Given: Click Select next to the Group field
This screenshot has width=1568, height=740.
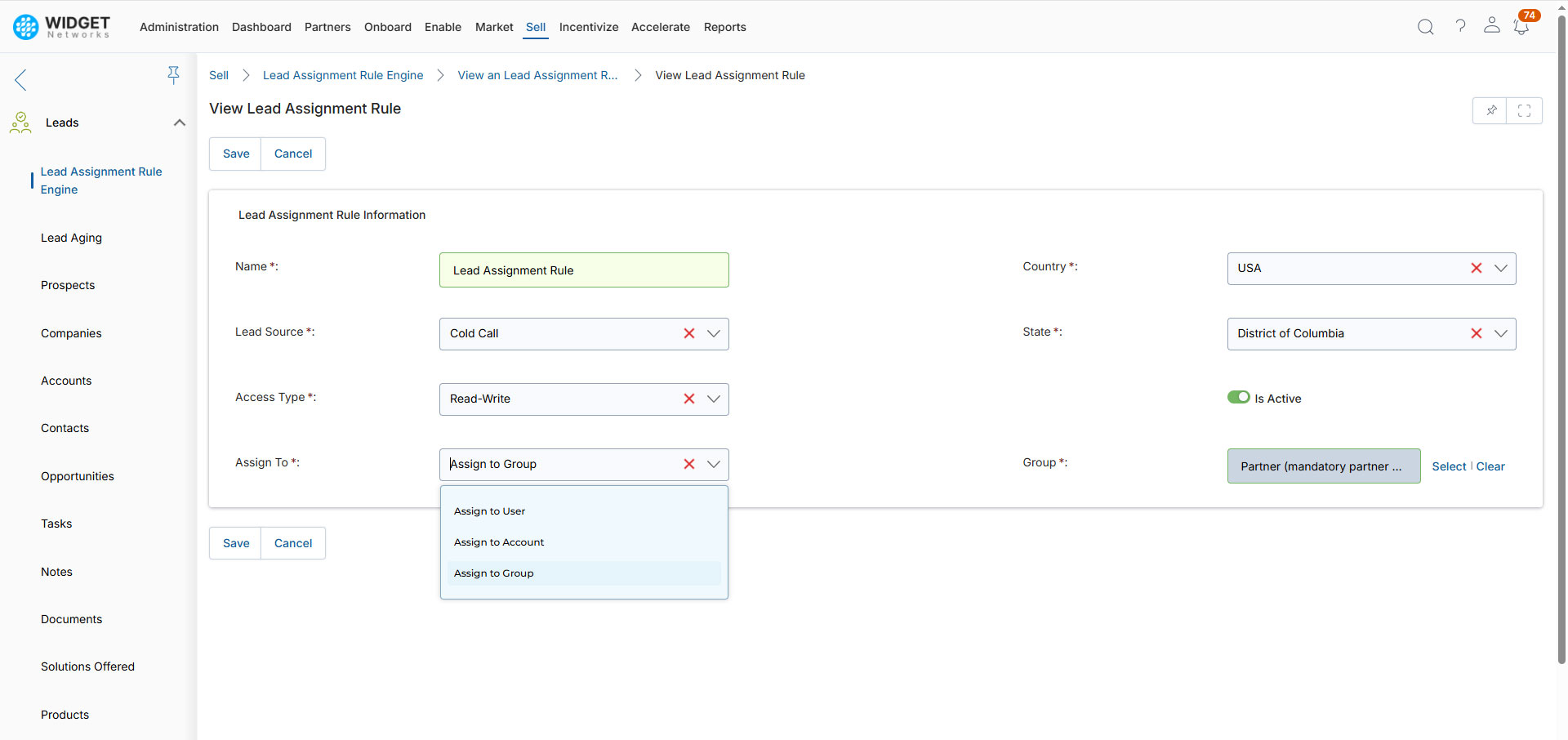Looking at the screenshot, I should pyautogui.click(x=1448, y=466).
